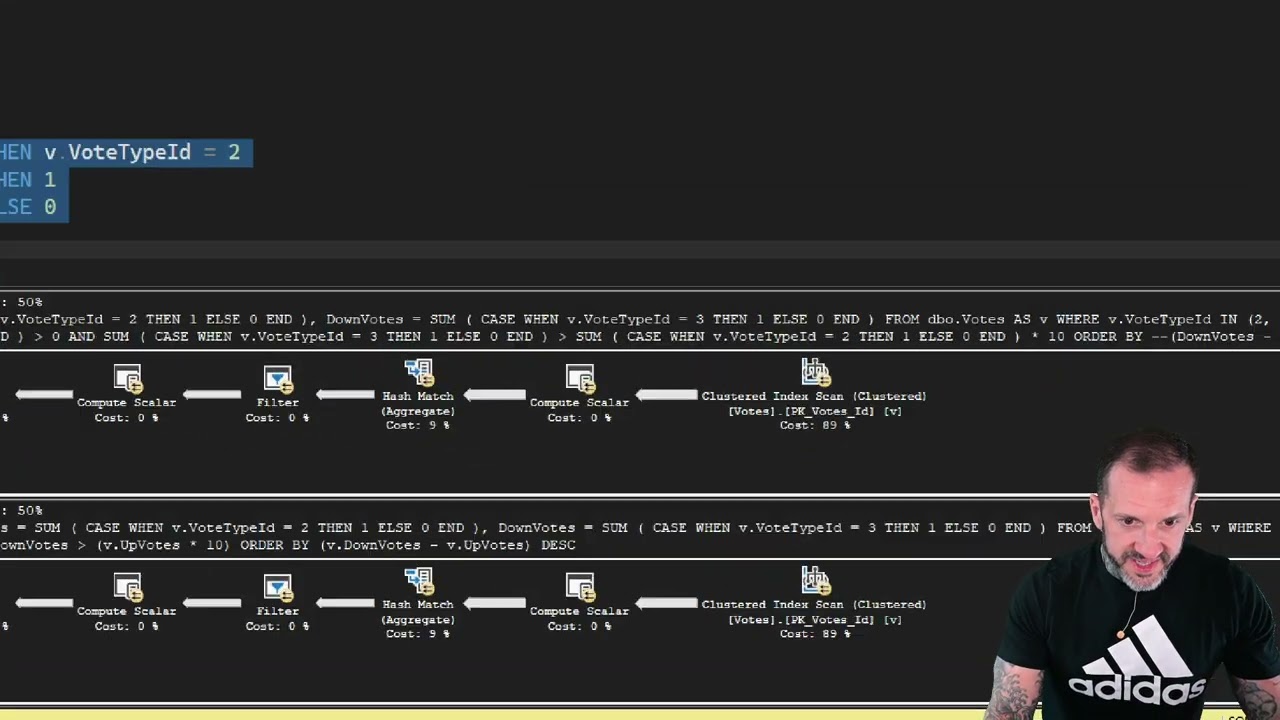Click Compute Scalar icon next to scan, first plan
This screenshot has width=1280, height=720.
[579, 380]
